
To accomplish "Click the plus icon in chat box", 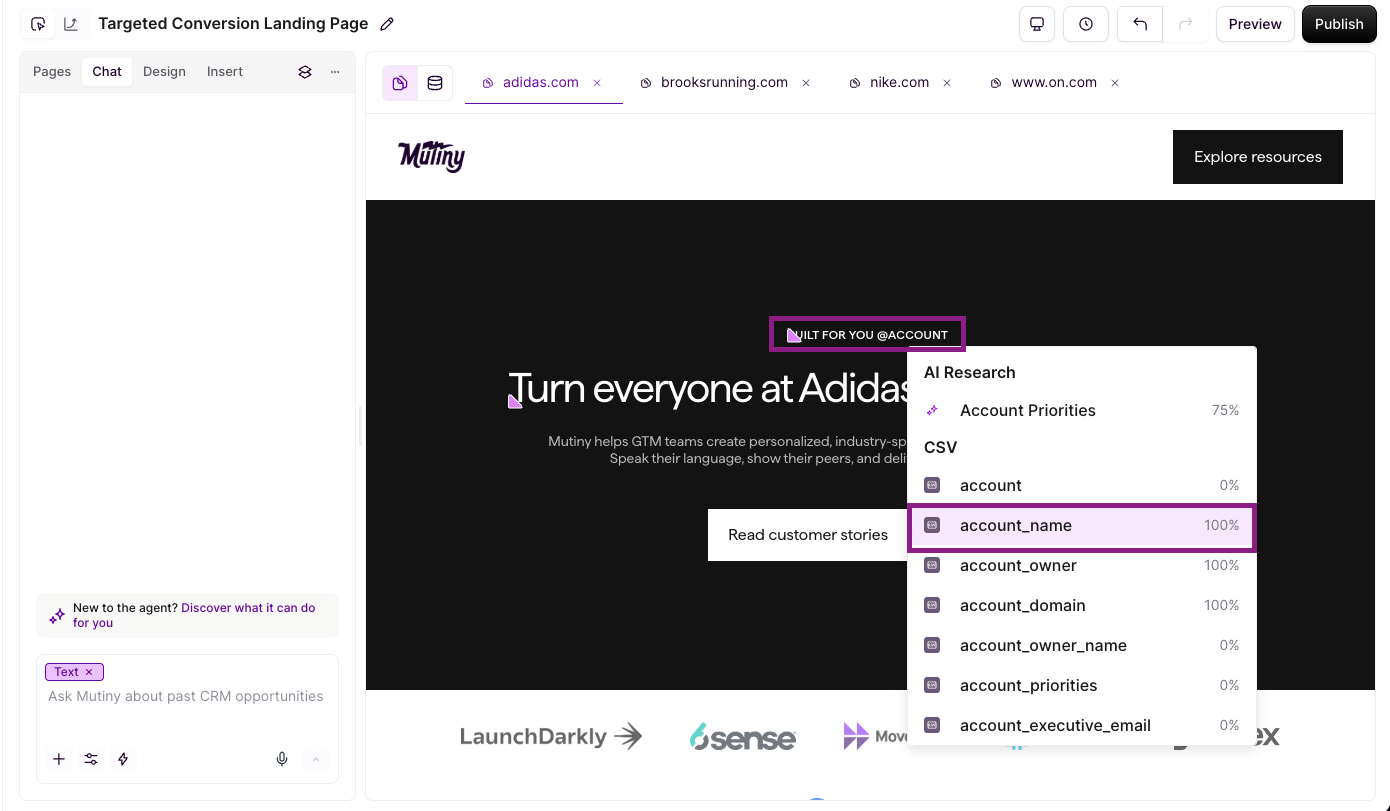I will [59, 759].
